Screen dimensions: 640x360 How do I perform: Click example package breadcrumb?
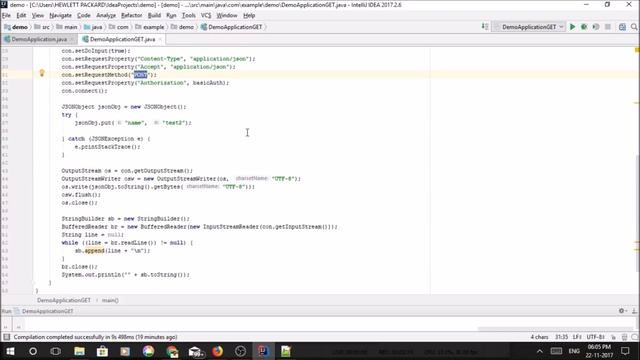(x=149, y=27)
